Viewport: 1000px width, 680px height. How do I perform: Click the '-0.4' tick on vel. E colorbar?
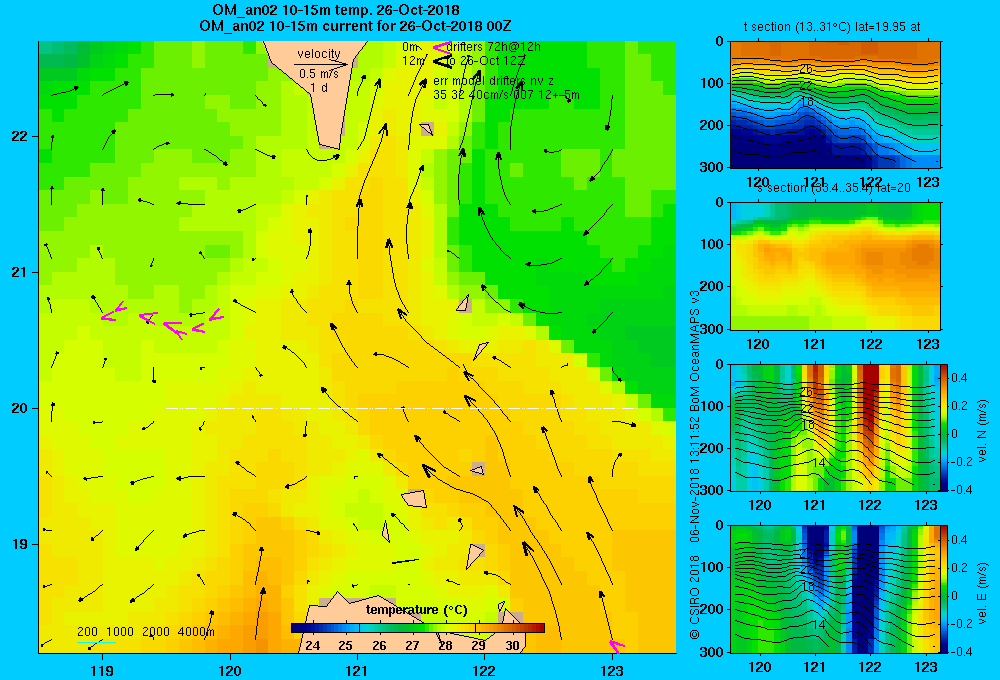(961, 652)
